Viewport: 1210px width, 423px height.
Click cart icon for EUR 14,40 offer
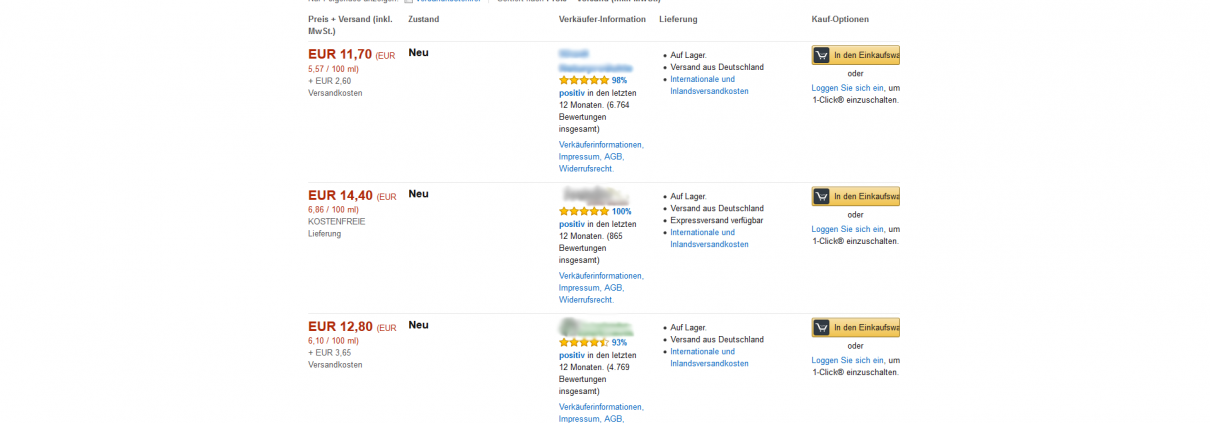821,197
